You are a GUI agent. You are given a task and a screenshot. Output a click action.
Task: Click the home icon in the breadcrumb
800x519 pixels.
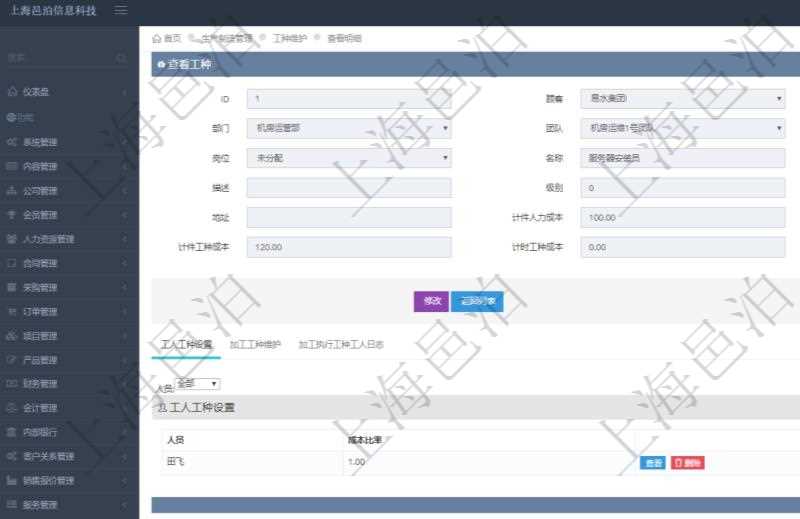pyautogui.click(x=157, y=38)
